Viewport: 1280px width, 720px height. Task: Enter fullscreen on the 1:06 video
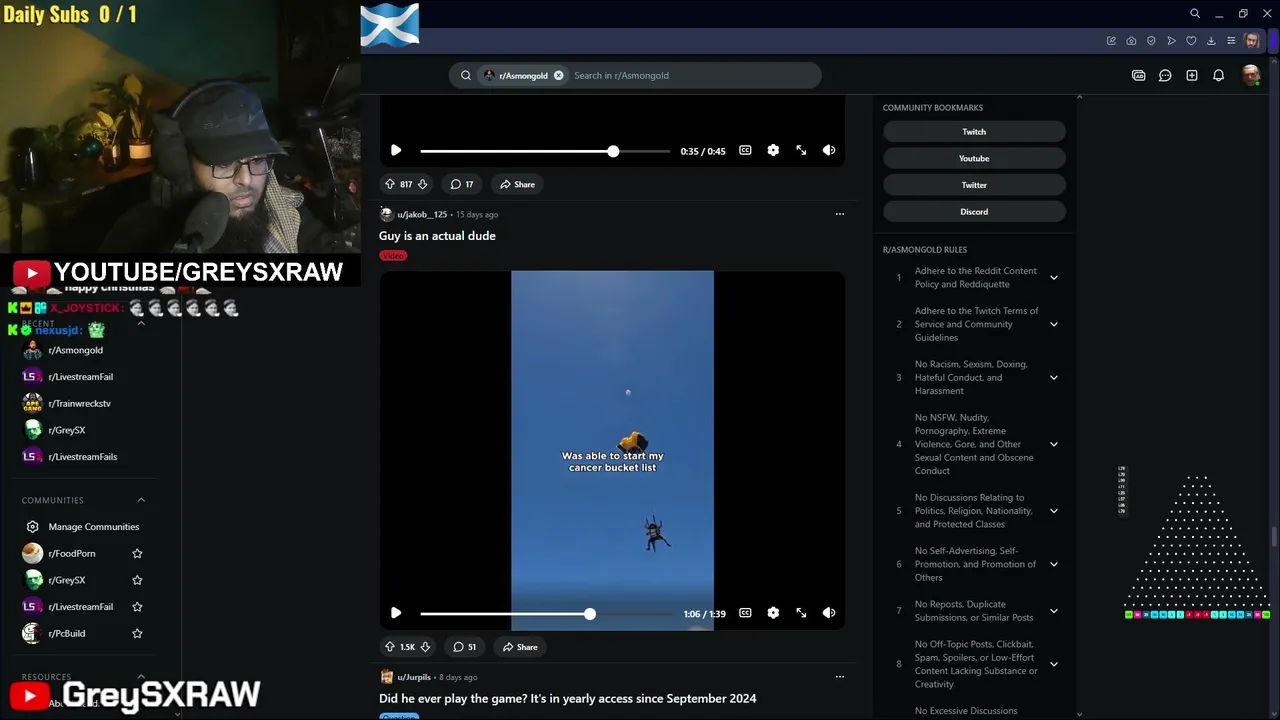pos(801,613)
